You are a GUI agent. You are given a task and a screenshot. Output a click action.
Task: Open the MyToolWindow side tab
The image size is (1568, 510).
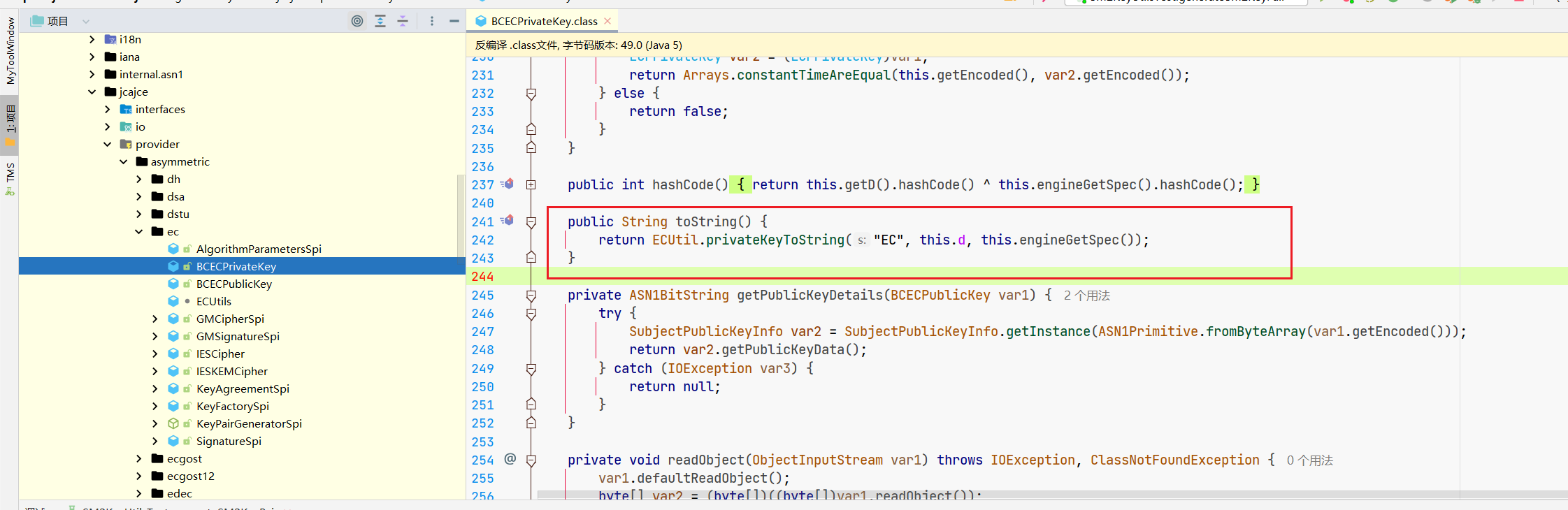coord(10,50)
